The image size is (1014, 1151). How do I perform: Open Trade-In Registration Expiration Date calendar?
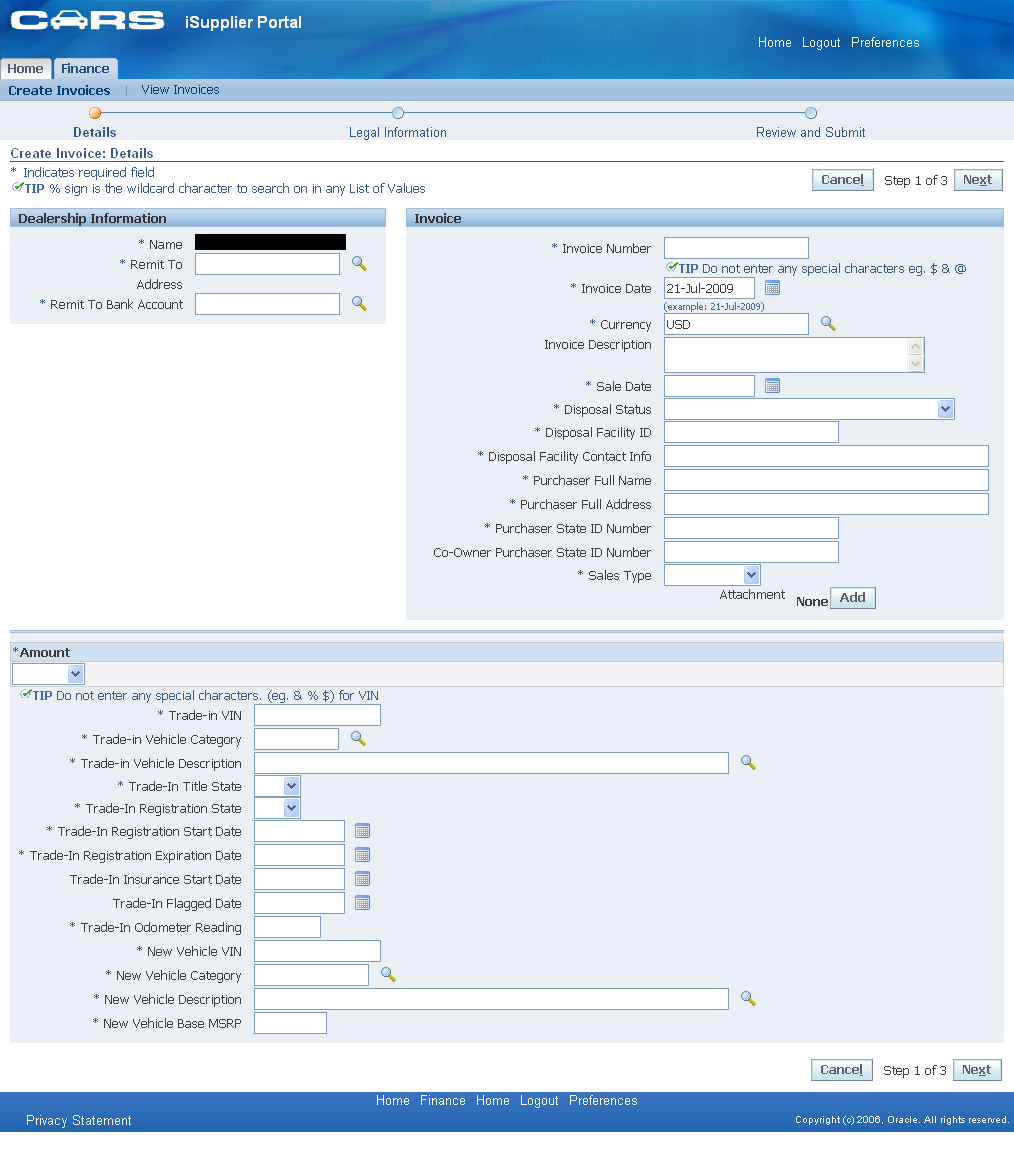coord(362,854)
